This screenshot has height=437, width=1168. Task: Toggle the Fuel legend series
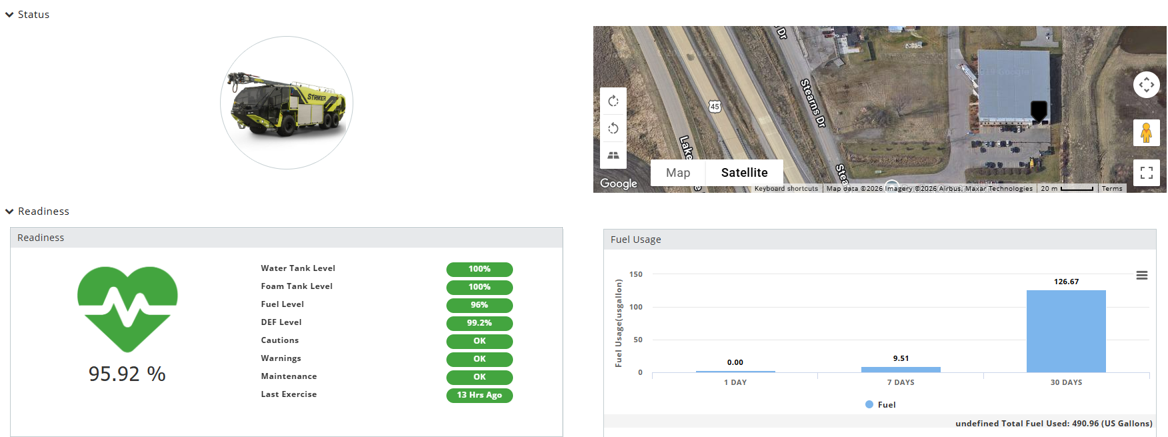tap(880, 405)
